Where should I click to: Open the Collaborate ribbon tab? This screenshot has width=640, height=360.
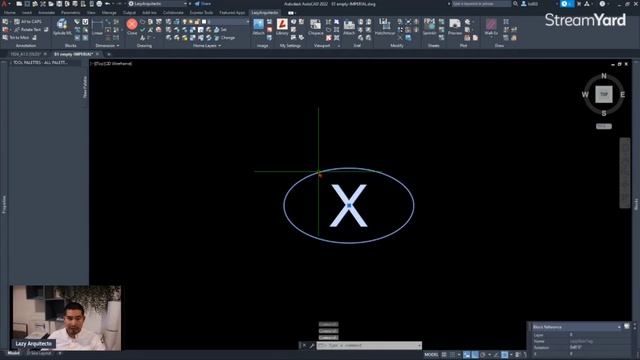[x=173, y=13]
